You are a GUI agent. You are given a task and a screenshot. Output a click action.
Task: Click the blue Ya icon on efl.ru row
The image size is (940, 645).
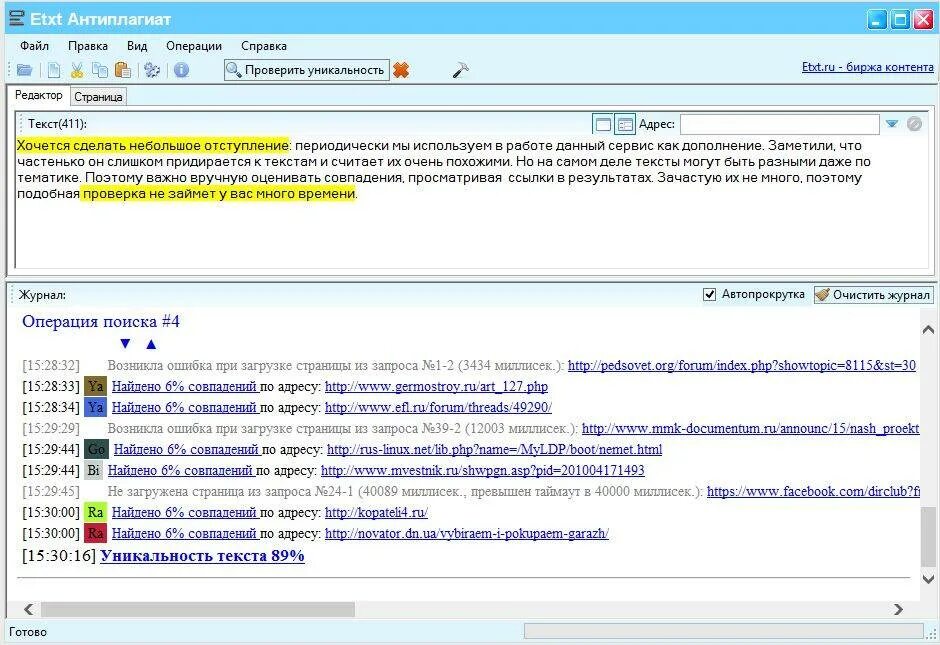pyautogui.click(x=95, y=407)
